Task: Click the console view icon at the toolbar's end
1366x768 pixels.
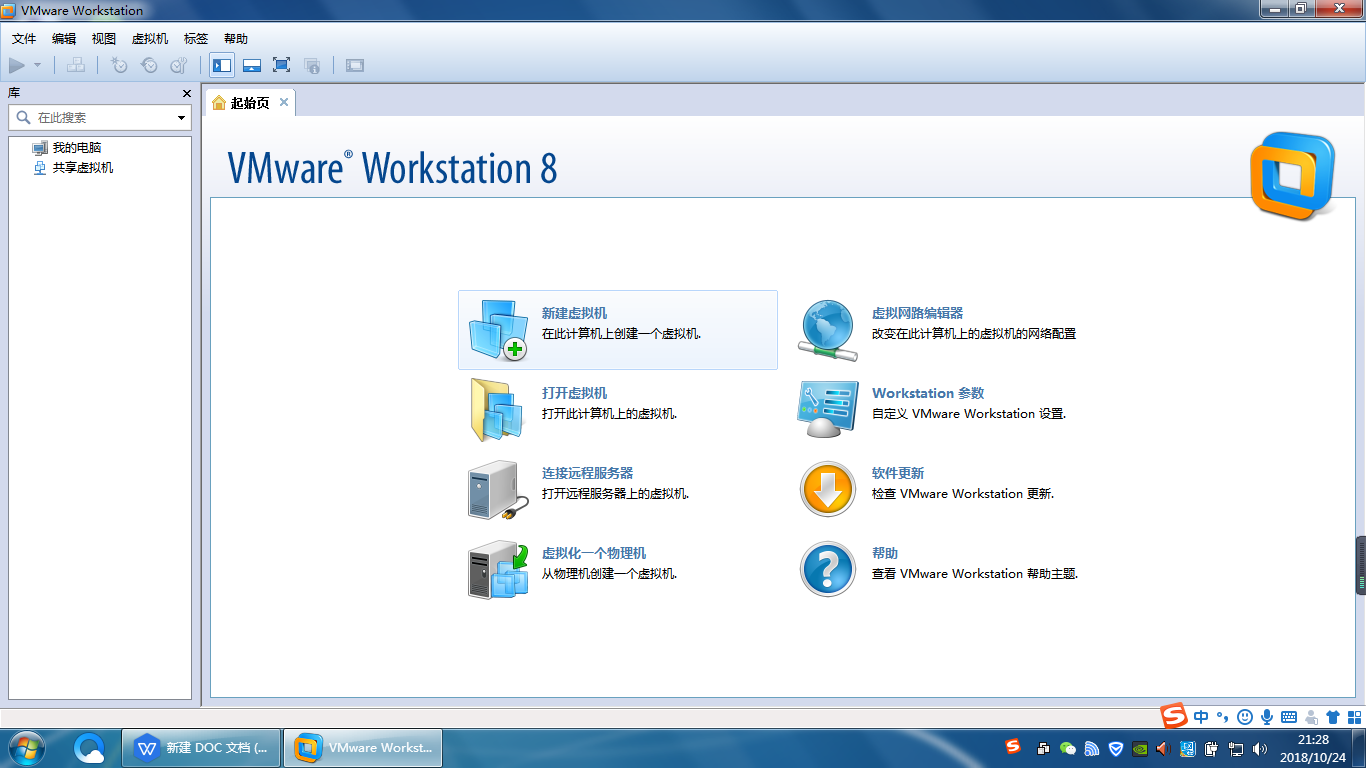Action: click(x=355, y=65)
